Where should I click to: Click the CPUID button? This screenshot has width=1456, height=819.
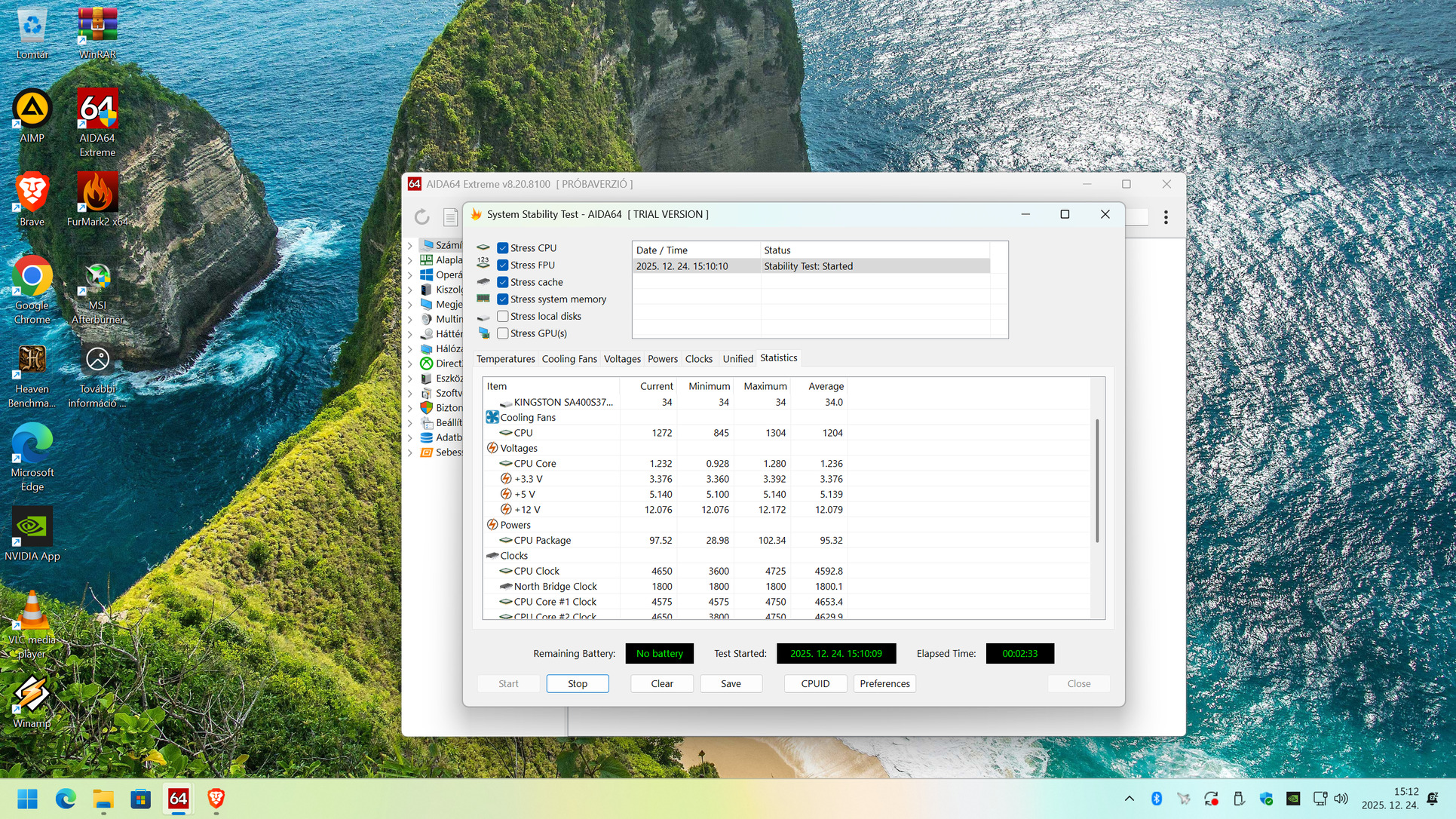tap(815, 684)
